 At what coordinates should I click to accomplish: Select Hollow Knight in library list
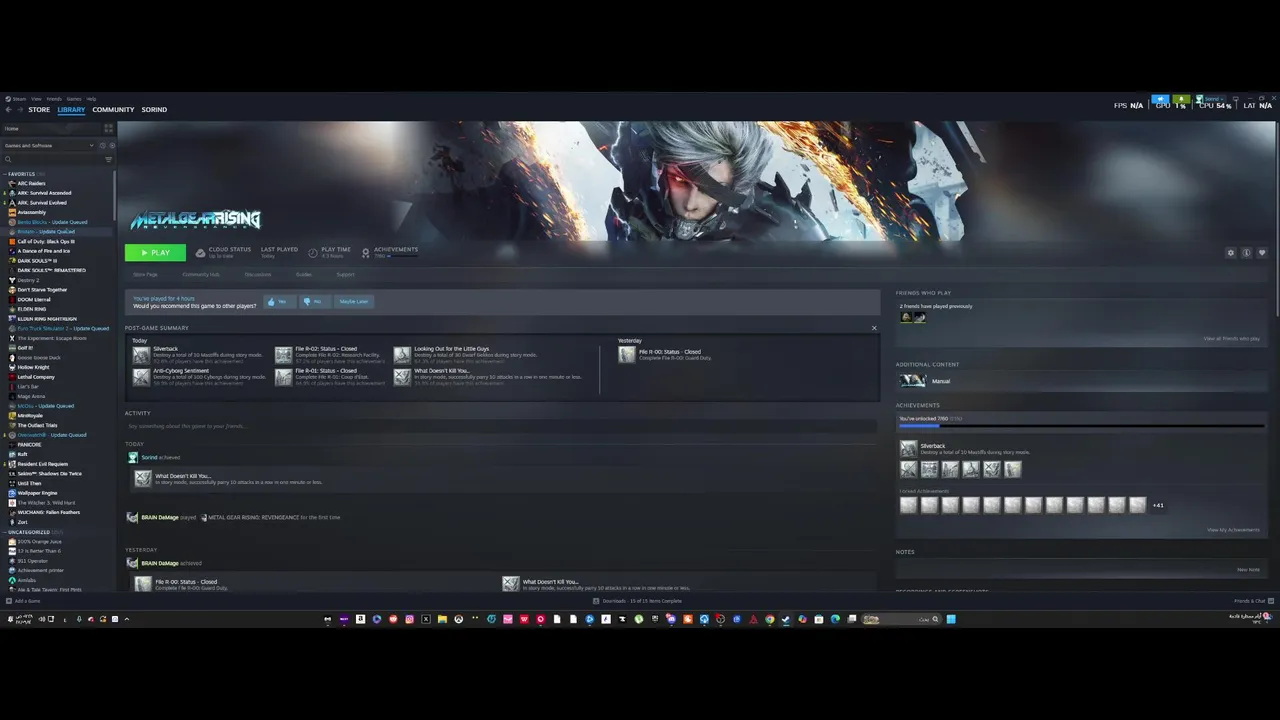(x=33, y=367)
